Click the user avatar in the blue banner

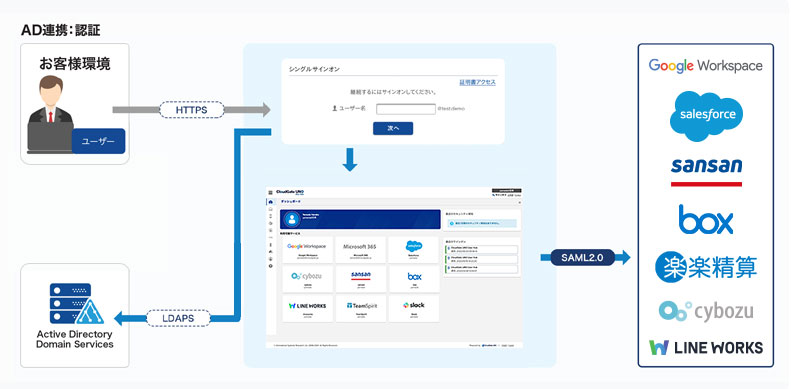[292, 219]
